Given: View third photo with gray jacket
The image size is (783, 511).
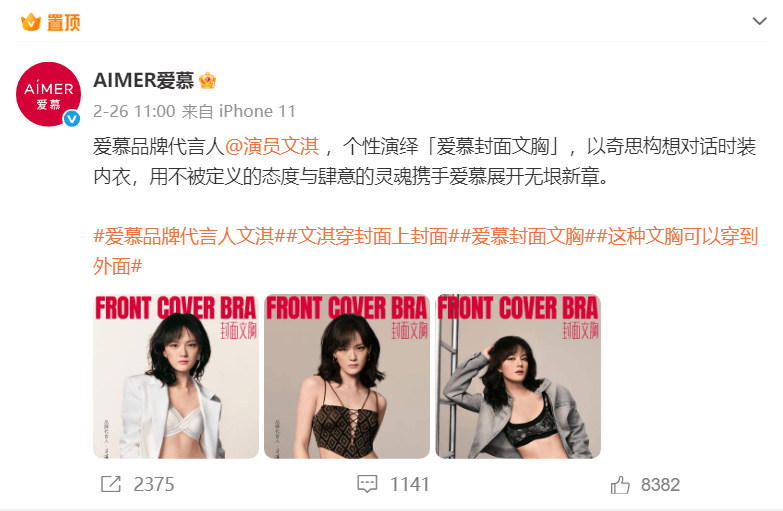Looking at the screenshot, I should pyautogui.click(x=518, y=376).
